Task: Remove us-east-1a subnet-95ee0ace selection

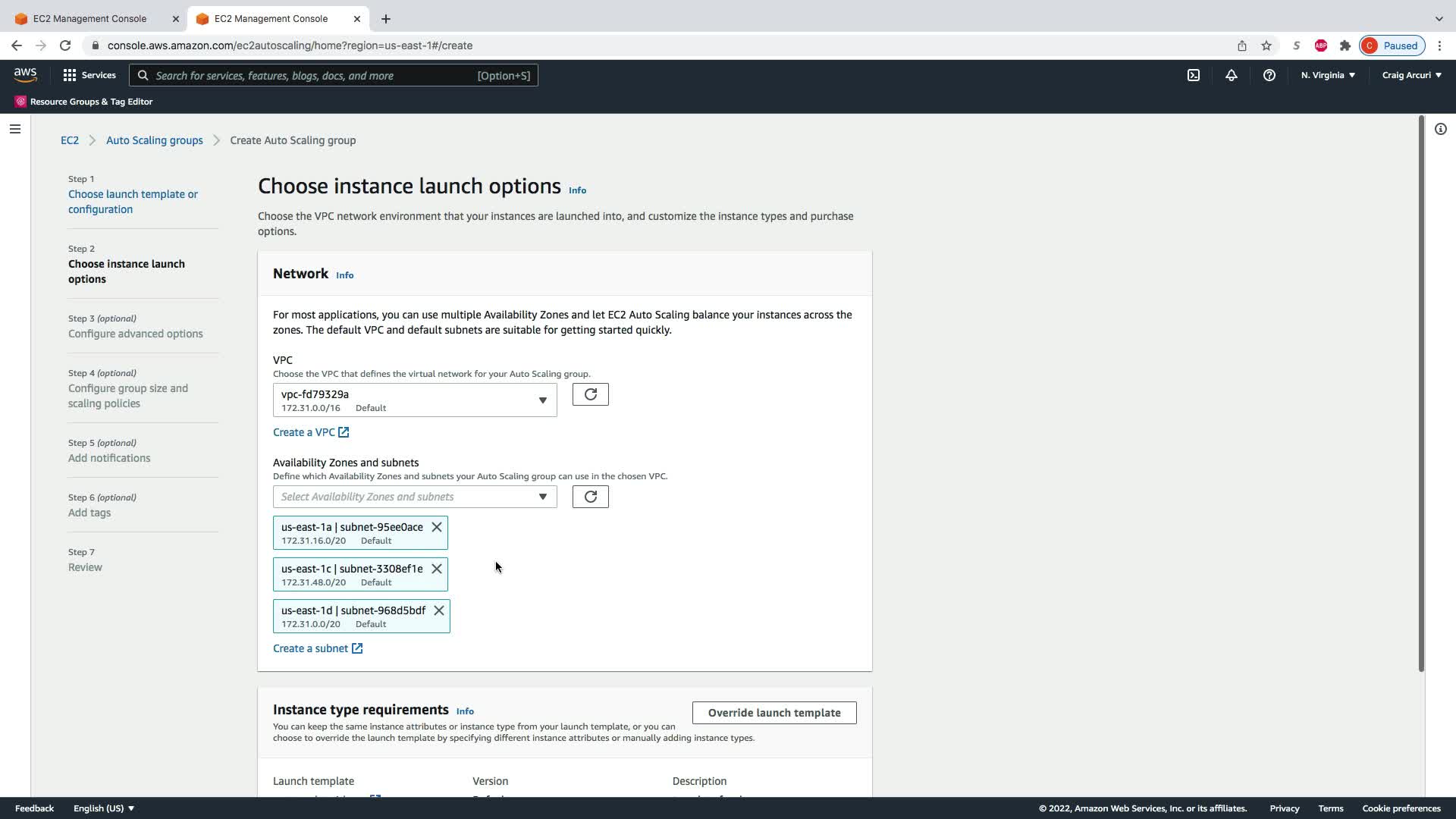Action: [x=437, y=527]
